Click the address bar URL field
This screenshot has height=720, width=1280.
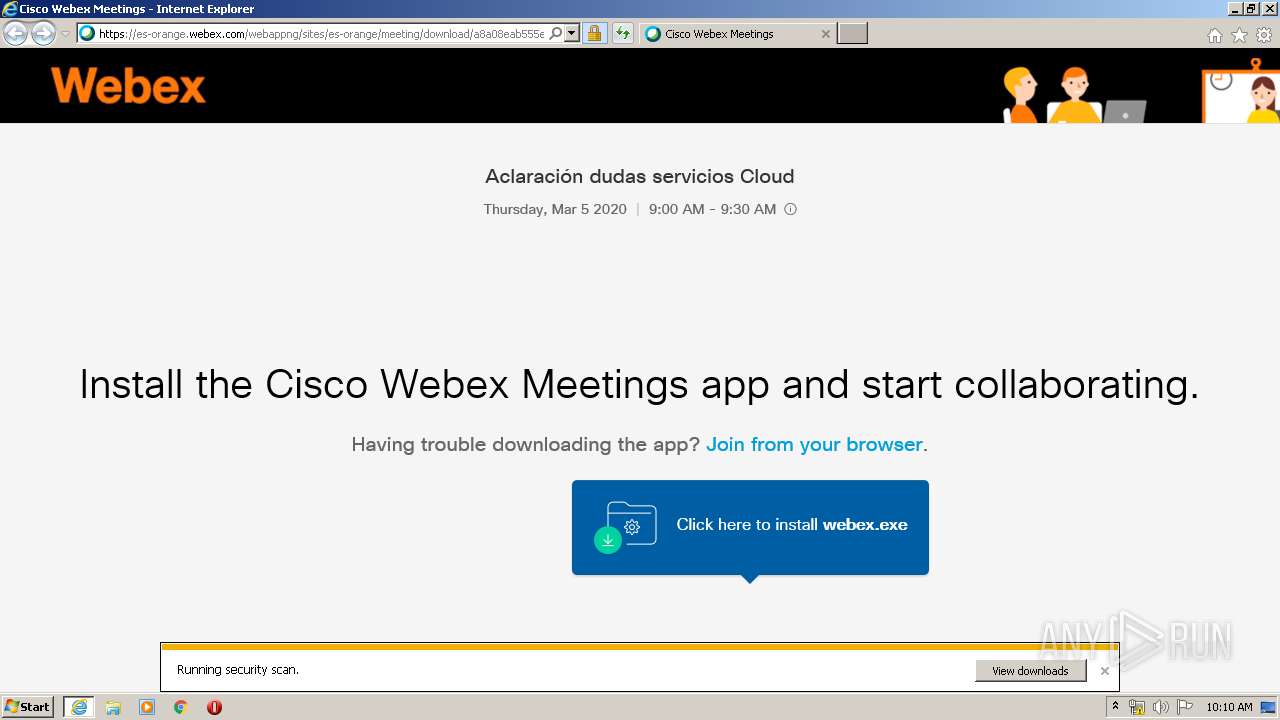(x=320, y=33)
